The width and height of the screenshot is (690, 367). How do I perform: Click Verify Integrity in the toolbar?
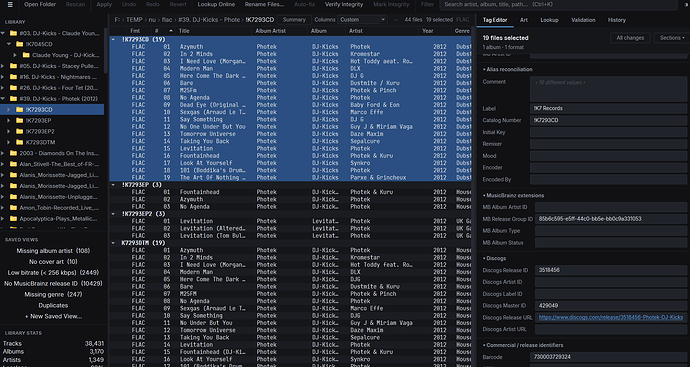click(x=344, y=4)
